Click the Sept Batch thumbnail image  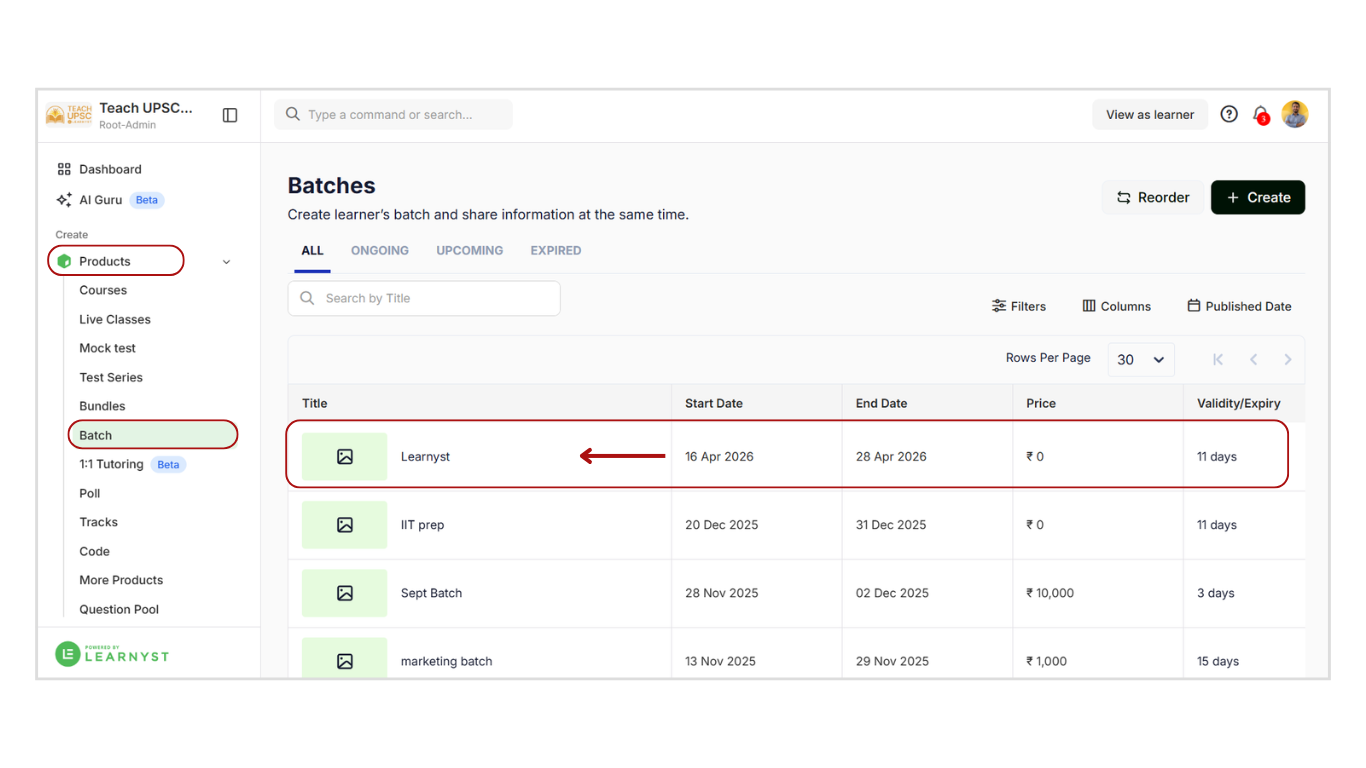tap(345, 593)
